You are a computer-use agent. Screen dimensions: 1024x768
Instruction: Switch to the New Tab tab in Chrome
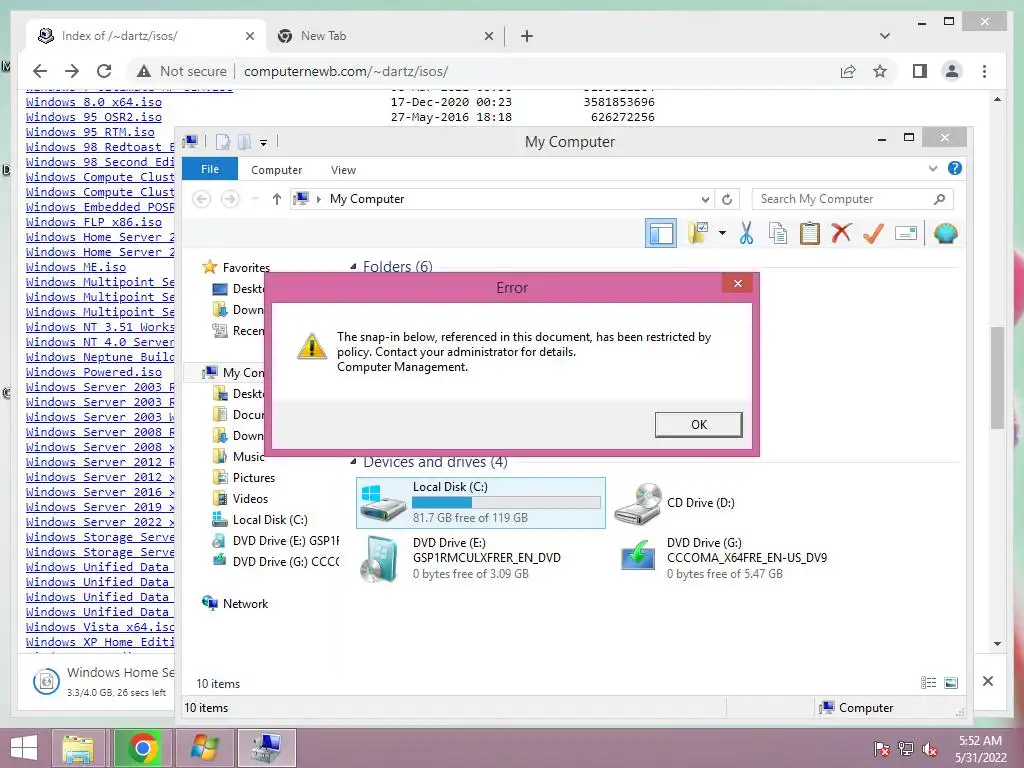(x=385, y=36)
